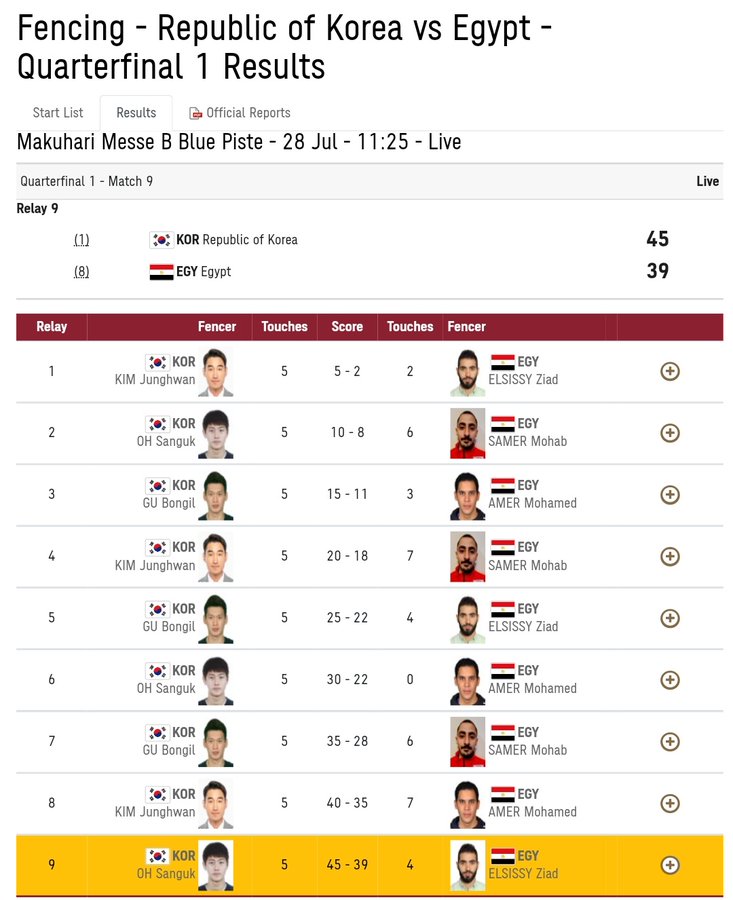Click OH Sanguk's photo in relay 9
This screenshot has height=900, width=733.
[x=215, y=865]
